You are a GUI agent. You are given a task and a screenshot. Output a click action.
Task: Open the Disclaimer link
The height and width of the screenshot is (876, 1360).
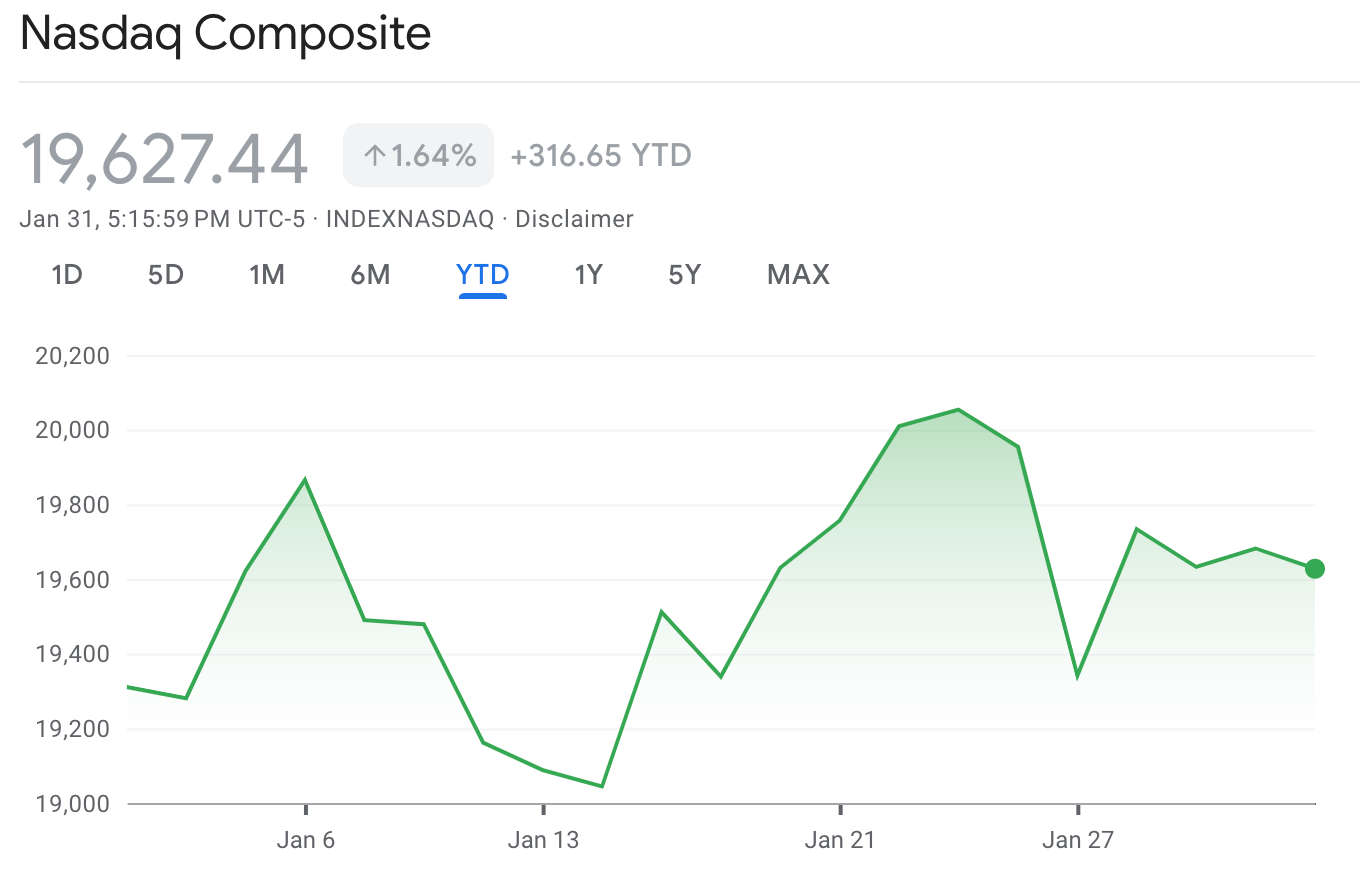coord(574,219)
